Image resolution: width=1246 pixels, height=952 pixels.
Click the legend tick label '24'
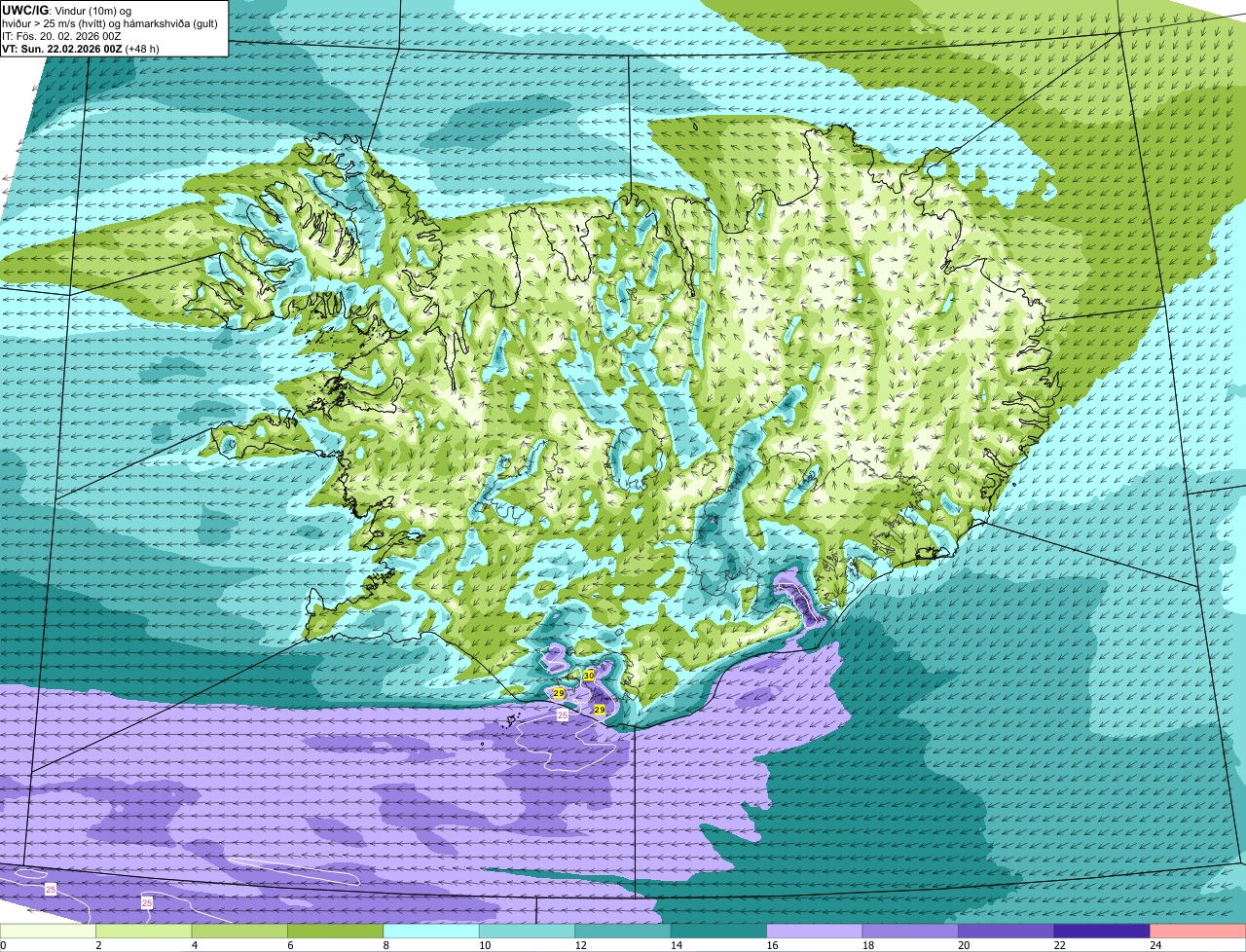(1154, 945)
